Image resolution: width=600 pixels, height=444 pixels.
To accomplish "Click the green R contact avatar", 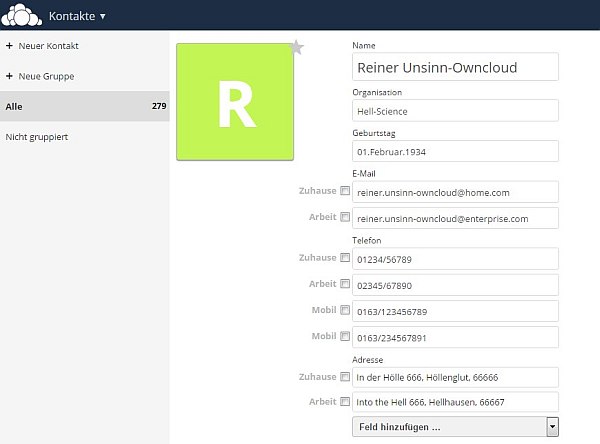I will 235,102.
